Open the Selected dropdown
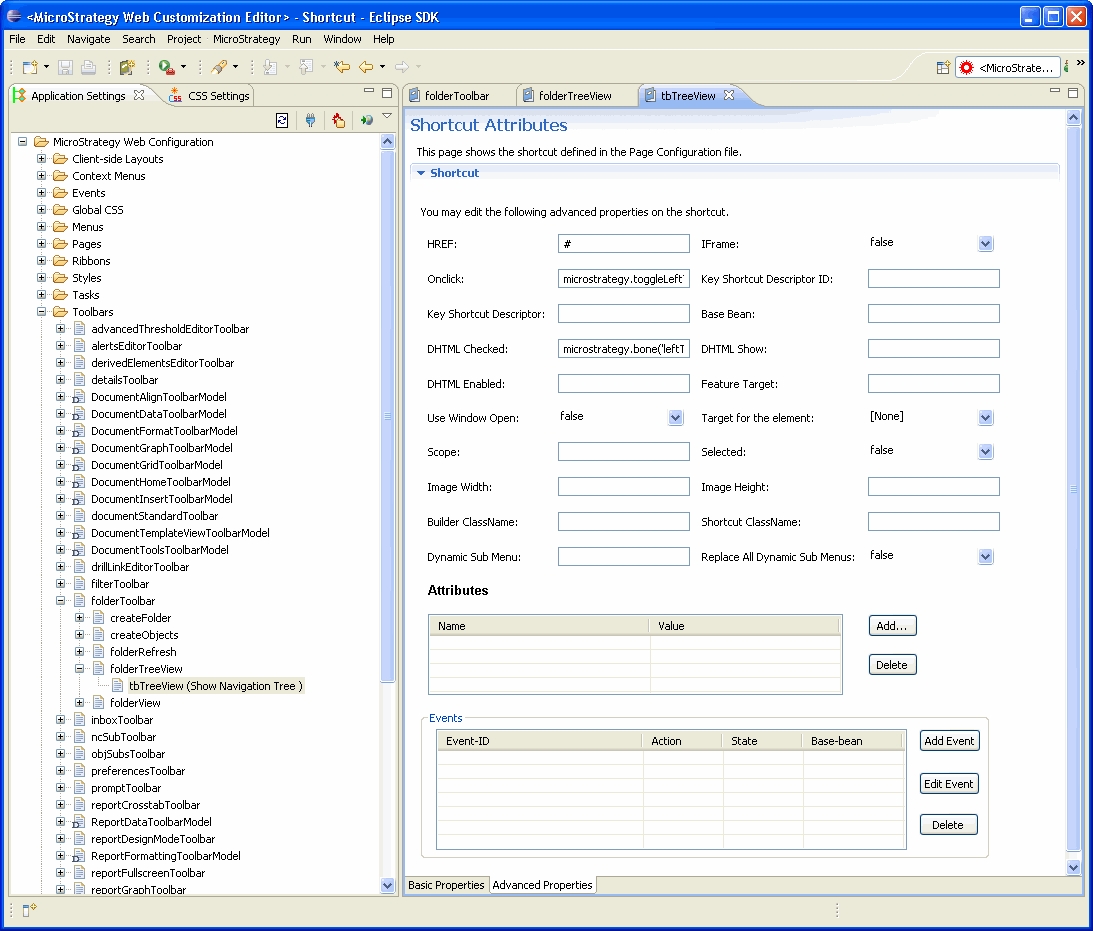 pos(985,452)
